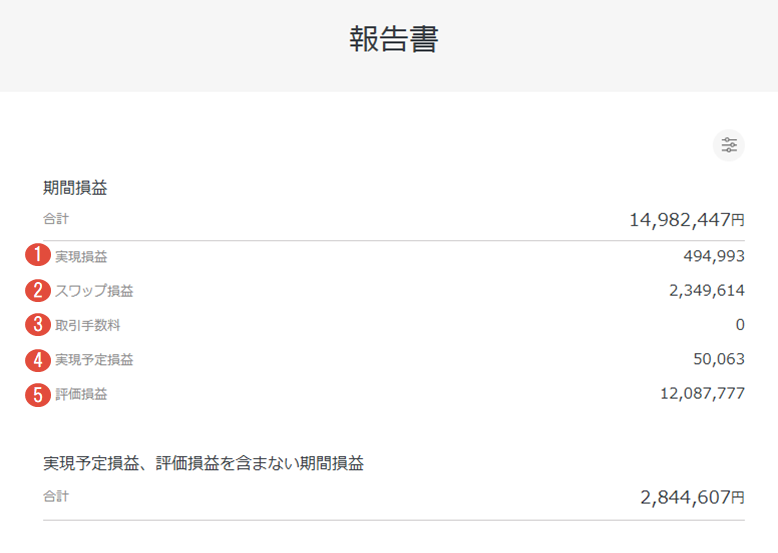Click red badge number 3
Image resolution: width=778 pixels, height=553 pixels.
click(x=38, y=325)
